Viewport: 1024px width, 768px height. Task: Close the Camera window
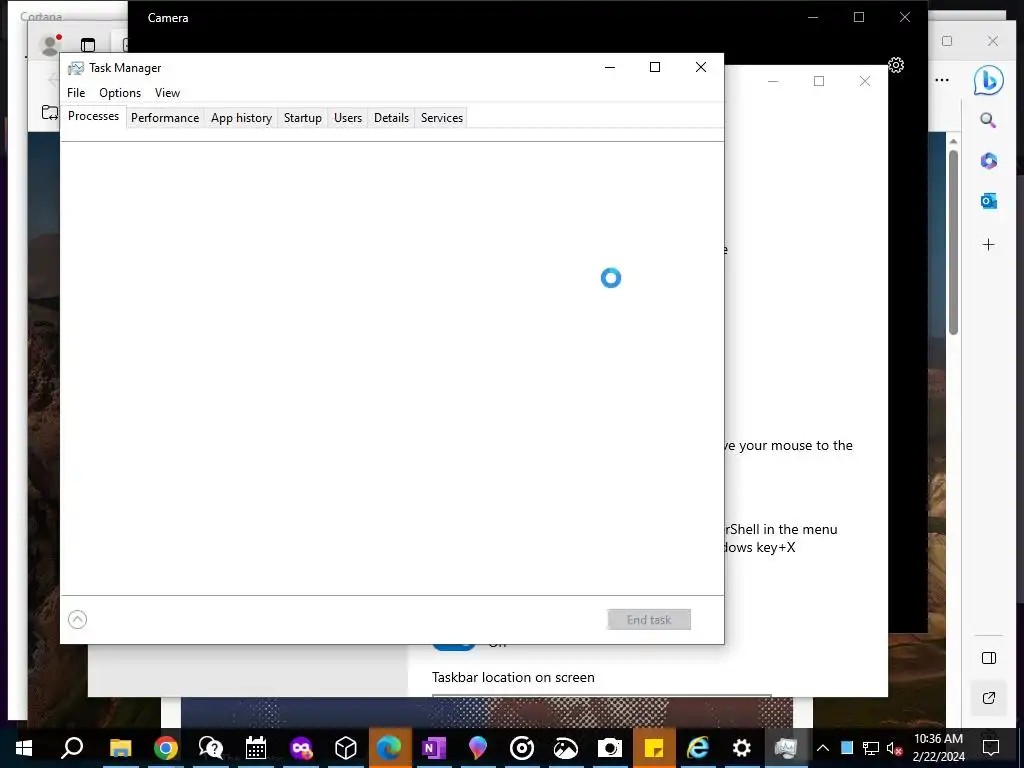(x=904, y=18)
